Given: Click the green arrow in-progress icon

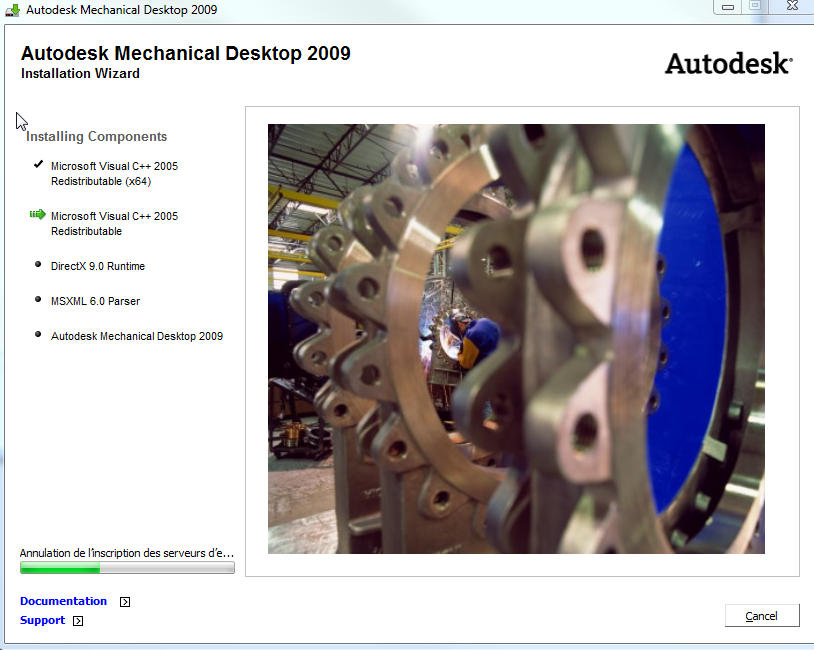Looking at the screenshot, I should click(x=37, y=214).
